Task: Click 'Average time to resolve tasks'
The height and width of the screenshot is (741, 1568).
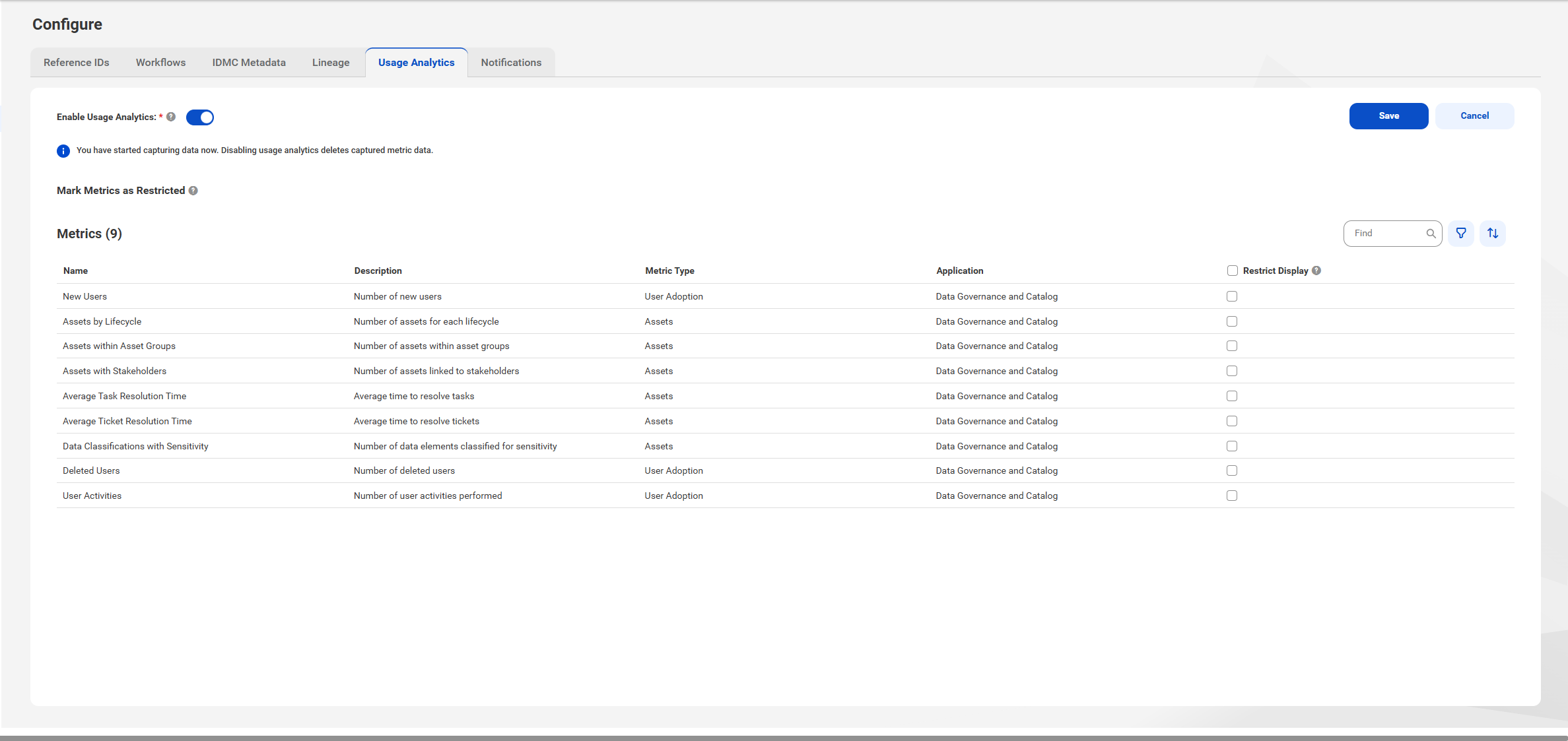Action: (x=414, y=397)
